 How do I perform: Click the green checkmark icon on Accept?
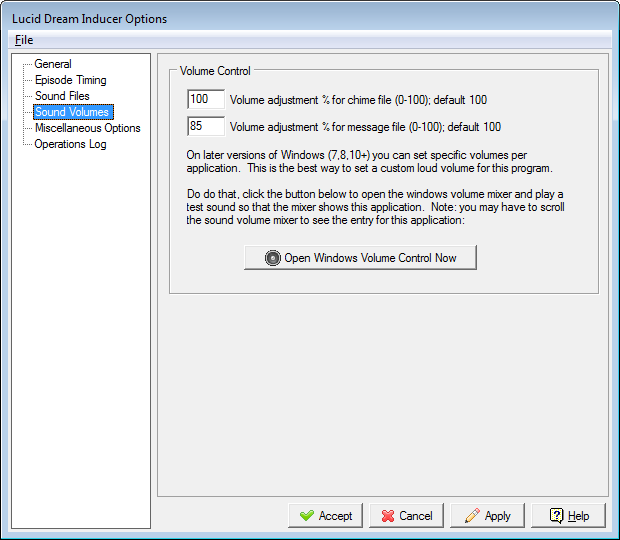(x=305, y=516)
